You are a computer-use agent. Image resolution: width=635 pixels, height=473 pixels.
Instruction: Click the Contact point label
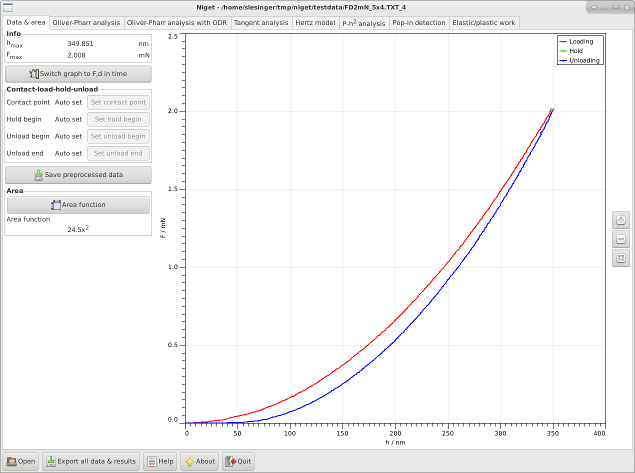pos(28,102)
